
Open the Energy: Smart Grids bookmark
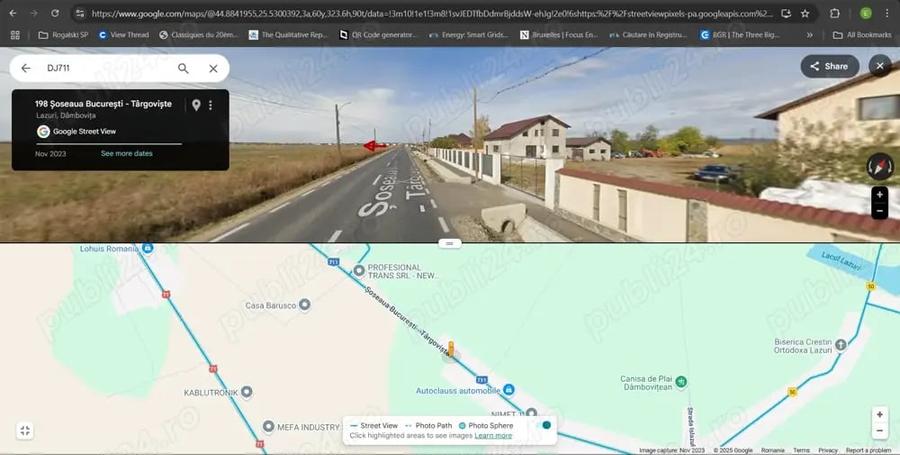pos(469,35)
